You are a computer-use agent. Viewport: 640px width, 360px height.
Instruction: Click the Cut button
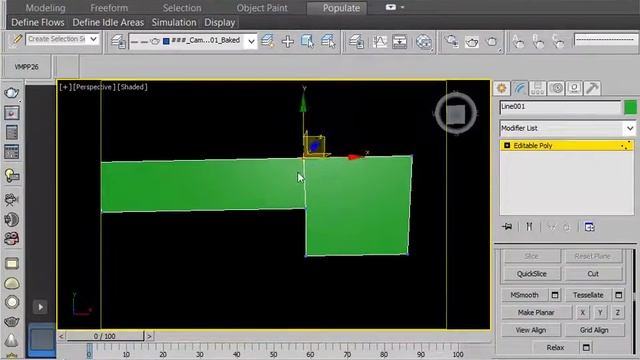coord(593,274)
